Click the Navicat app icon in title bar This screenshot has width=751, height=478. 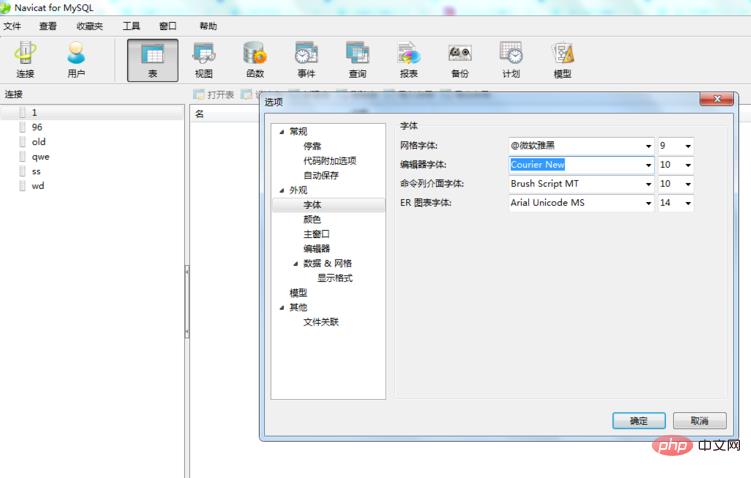(5, 8)
